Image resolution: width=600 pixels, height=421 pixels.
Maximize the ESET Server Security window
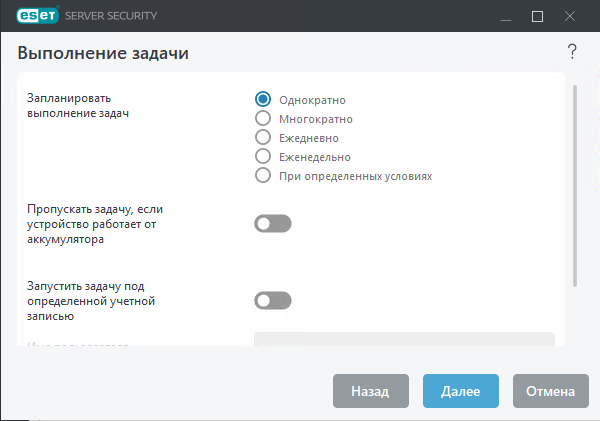(537, 16)
